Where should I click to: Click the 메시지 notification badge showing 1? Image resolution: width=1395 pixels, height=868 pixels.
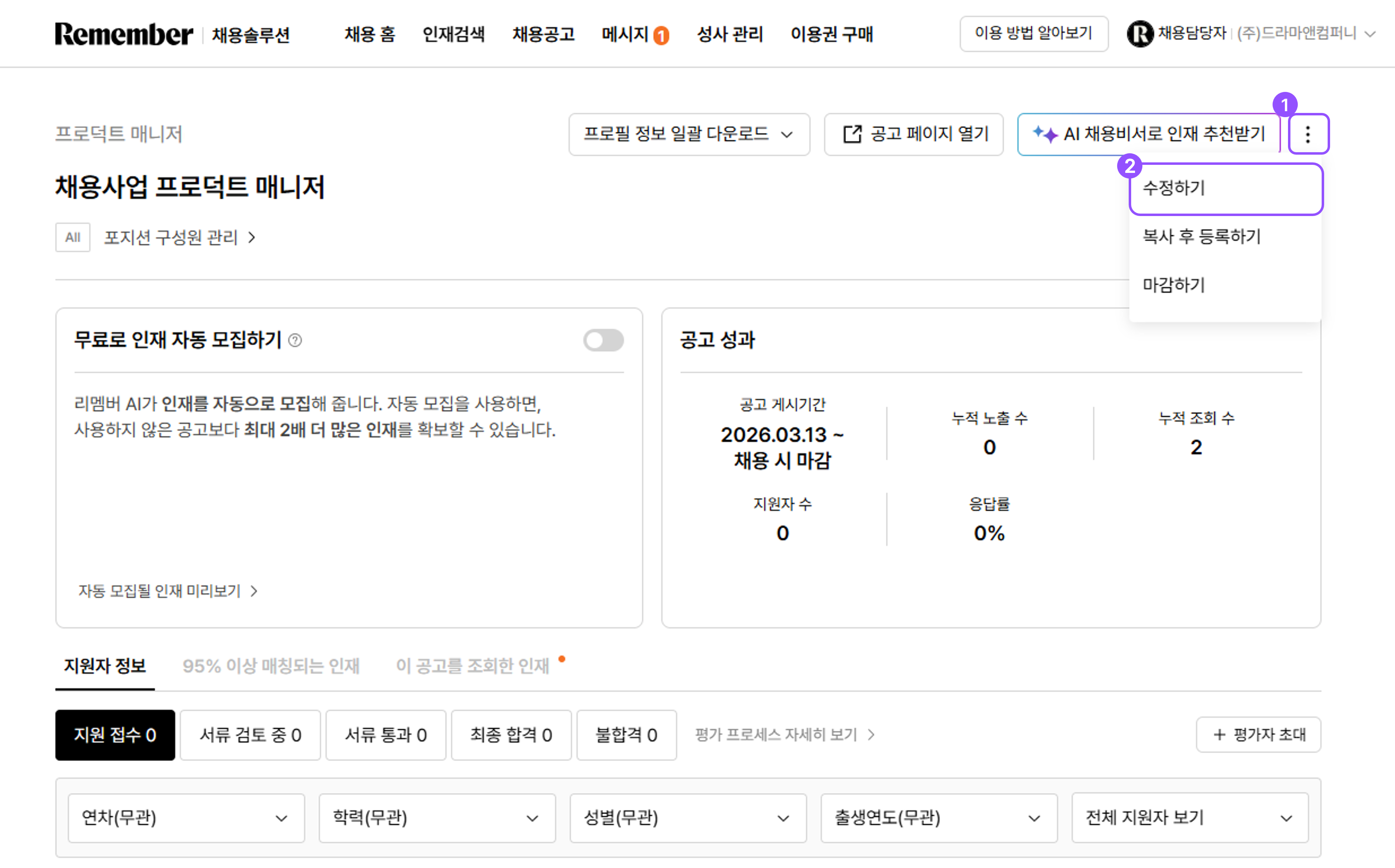[662, 34]
